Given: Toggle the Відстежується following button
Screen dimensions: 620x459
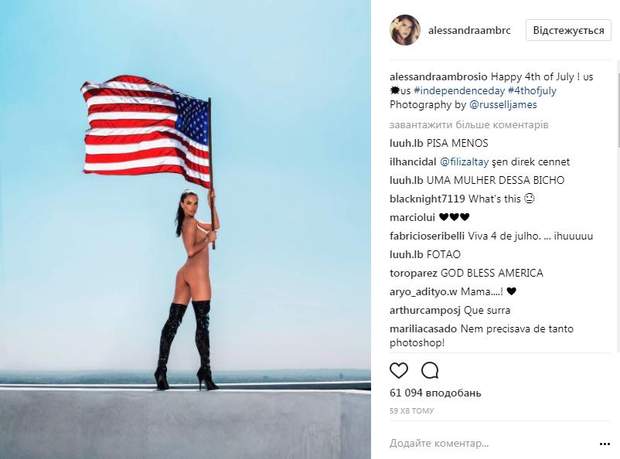Looking at the screenshot, I should tap(568, 30).
